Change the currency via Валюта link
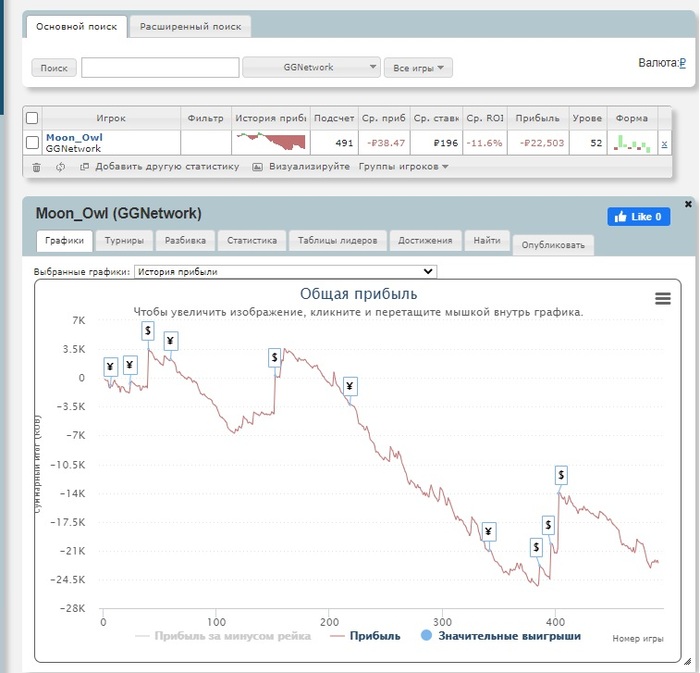 (x=682, y=63)
